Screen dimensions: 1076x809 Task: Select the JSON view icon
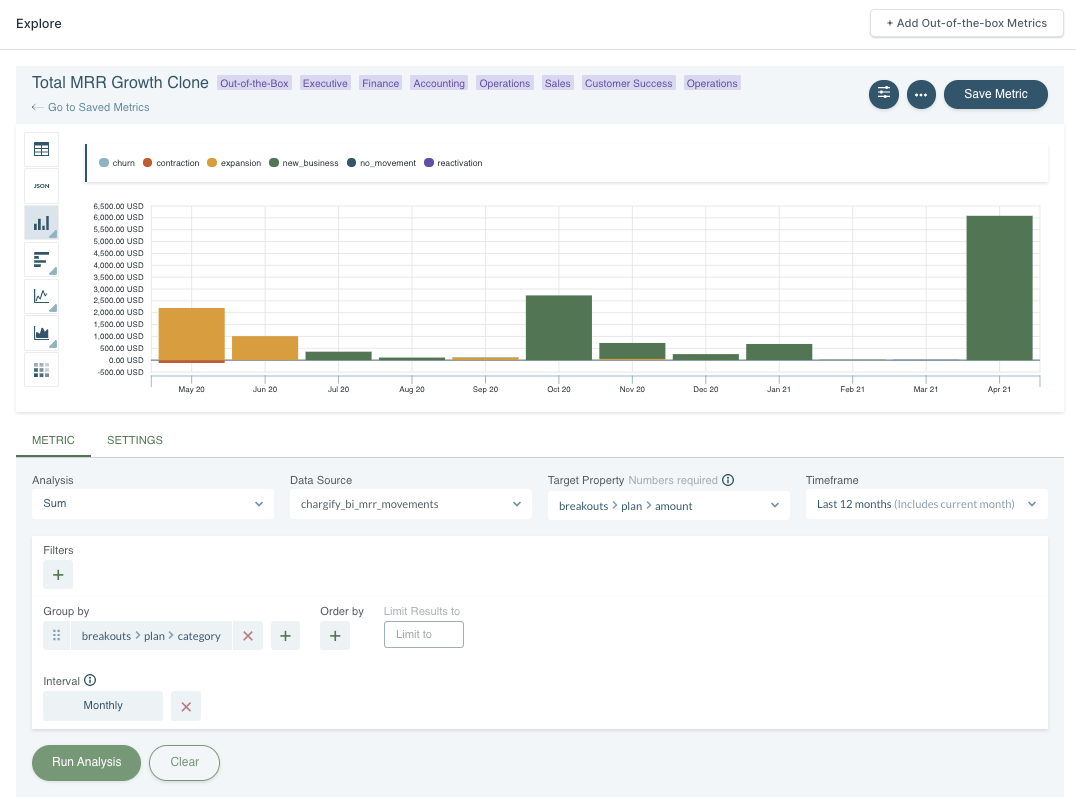[x=41, y=186]
